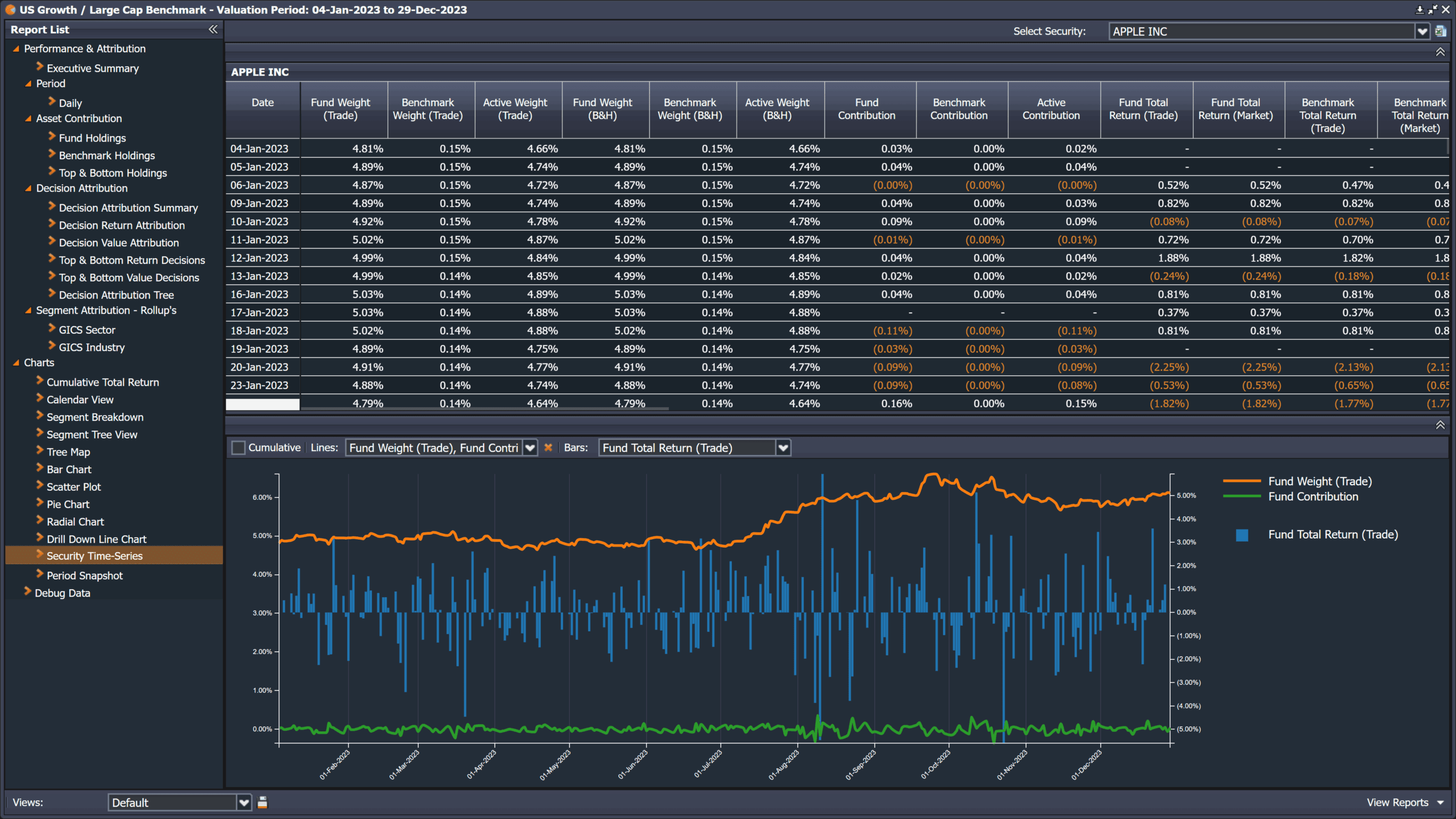Export table to Excel icon
Viewport: 1456px width, 819px height.
(x=1441, y=31)
